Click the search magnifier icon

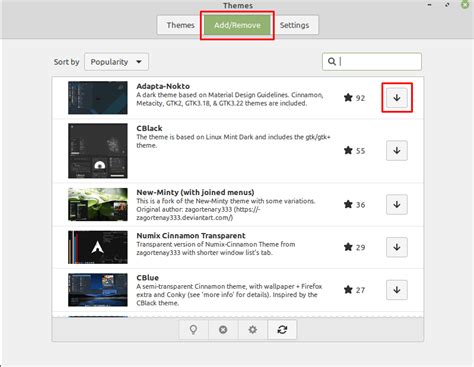(x=332, y=62)
